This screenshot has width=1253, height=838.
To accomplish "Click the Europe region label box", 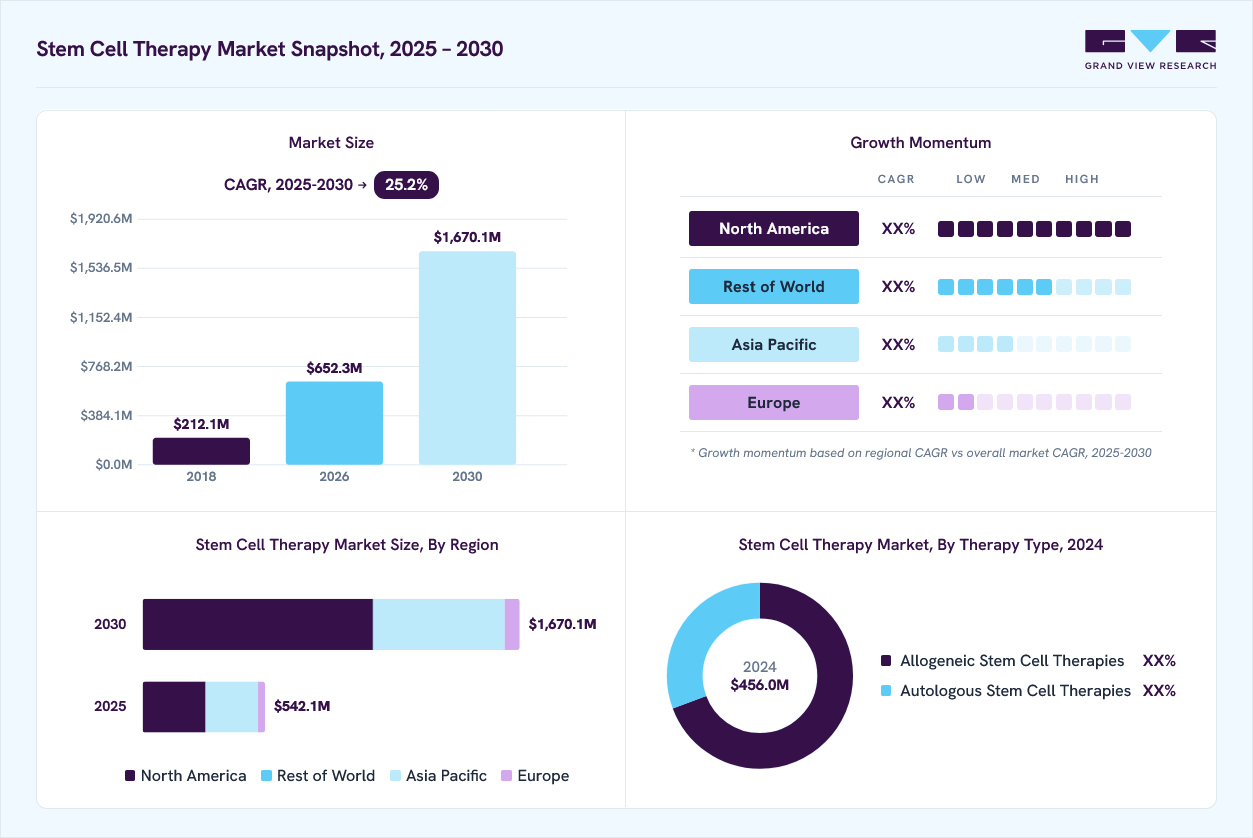I will tap(774, 402).
